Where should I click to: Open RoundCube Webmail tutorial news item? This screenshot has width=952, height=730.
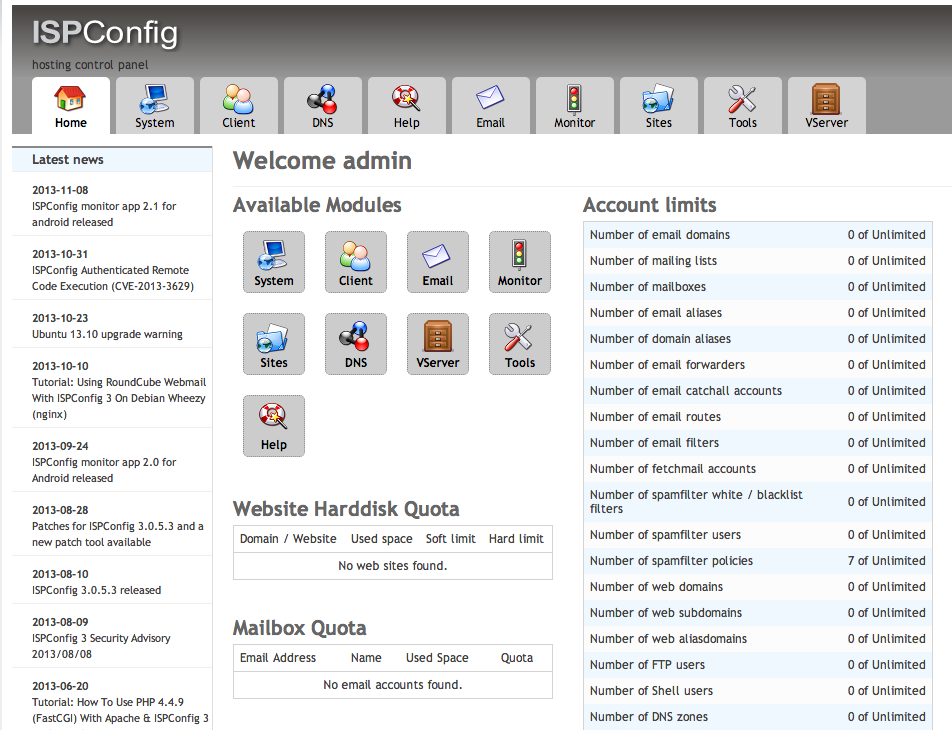click(119, 398)
